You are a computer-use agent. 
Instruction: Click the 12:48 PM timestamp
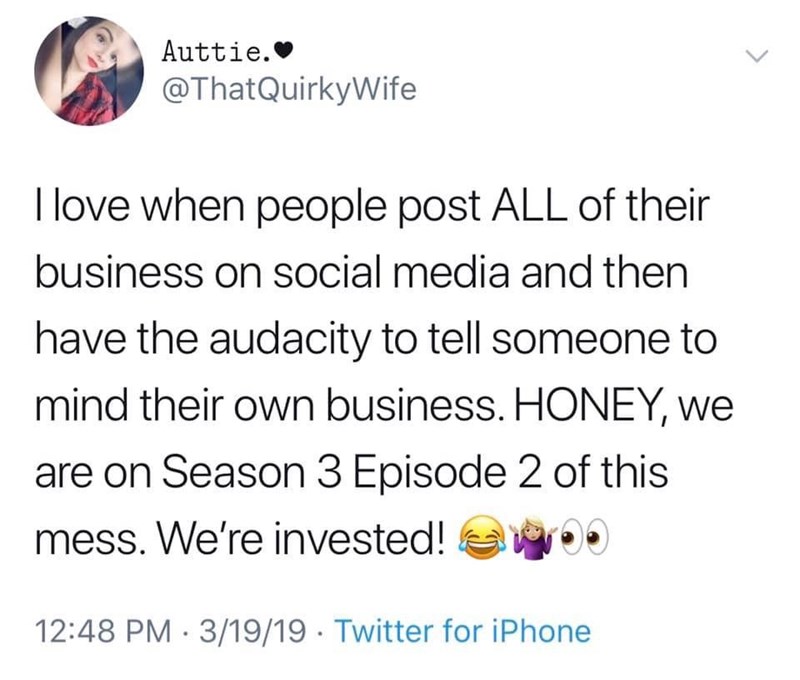tap(93, 630)
